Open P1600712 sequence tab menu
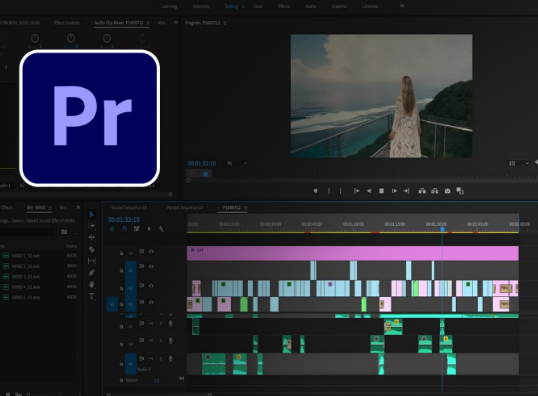The width and height of the screenshot is (538, 396). [x=245, y=208]
